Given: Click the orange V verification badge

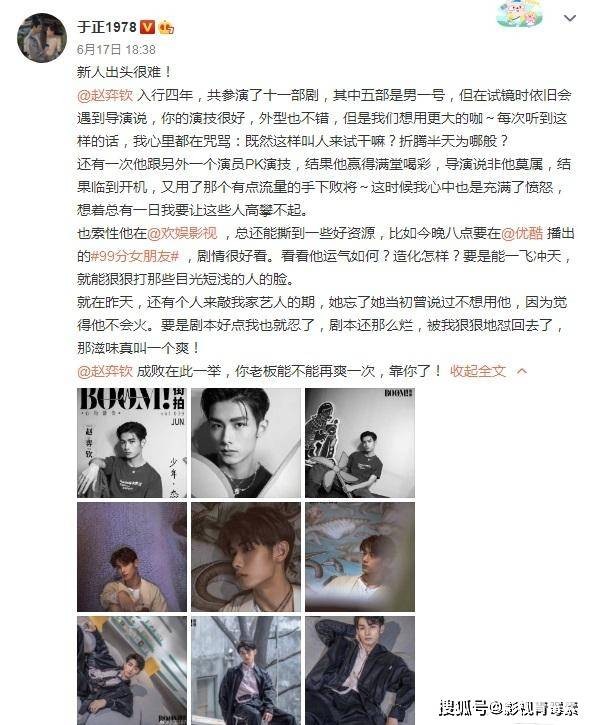Looking at the screenshot, I should [x=147, y=27].
